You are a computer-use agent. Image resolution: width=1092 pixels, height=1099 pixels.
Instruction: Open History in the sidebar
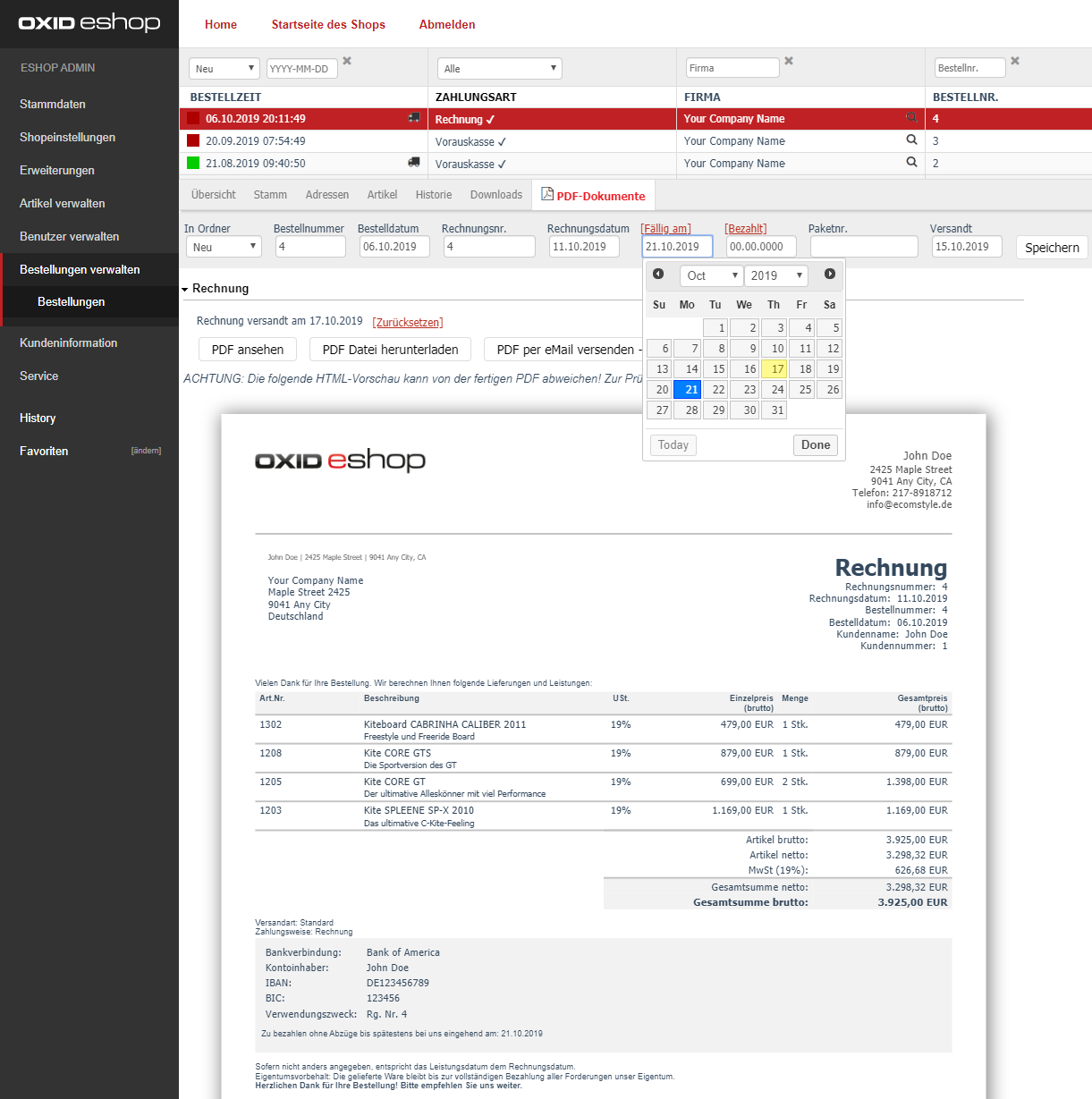[x=38, y=418]
